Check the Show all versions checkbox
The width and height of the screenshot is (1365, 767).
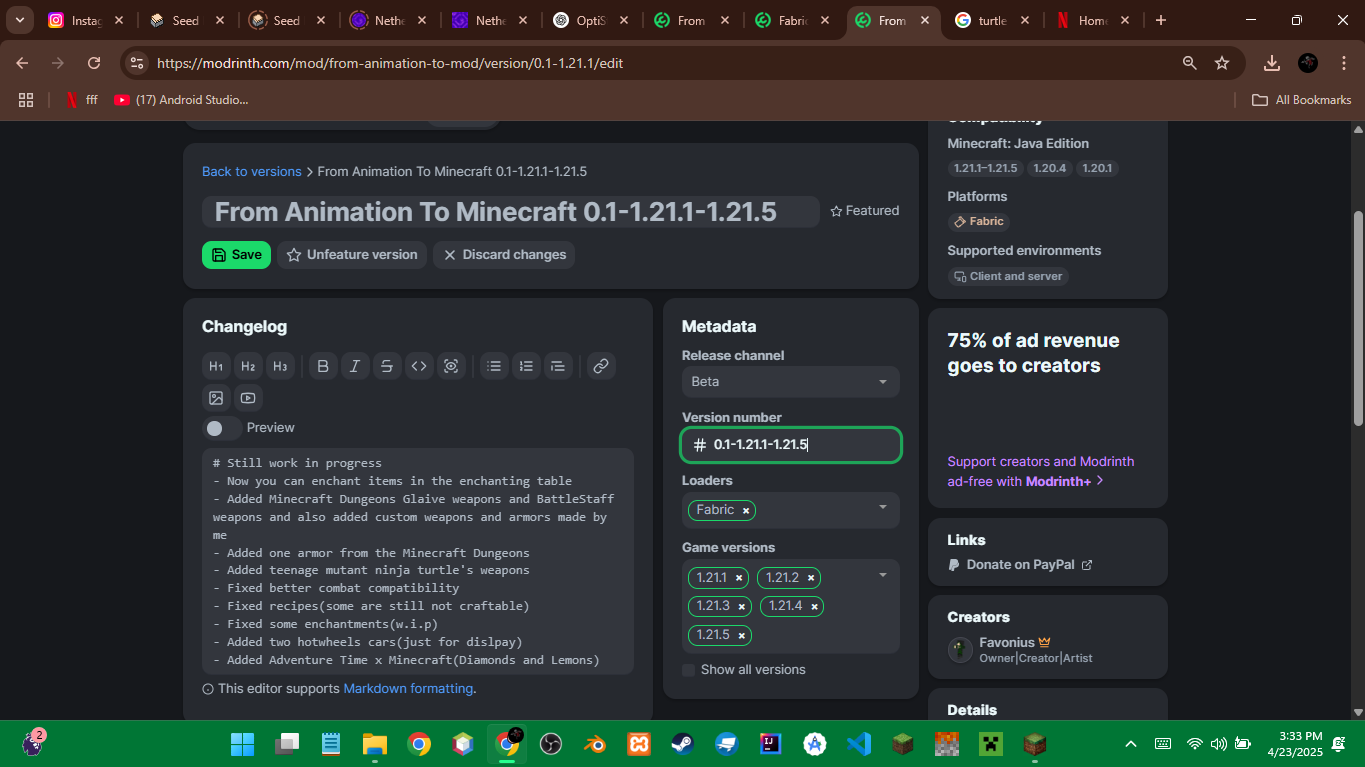tap(688, 670)
